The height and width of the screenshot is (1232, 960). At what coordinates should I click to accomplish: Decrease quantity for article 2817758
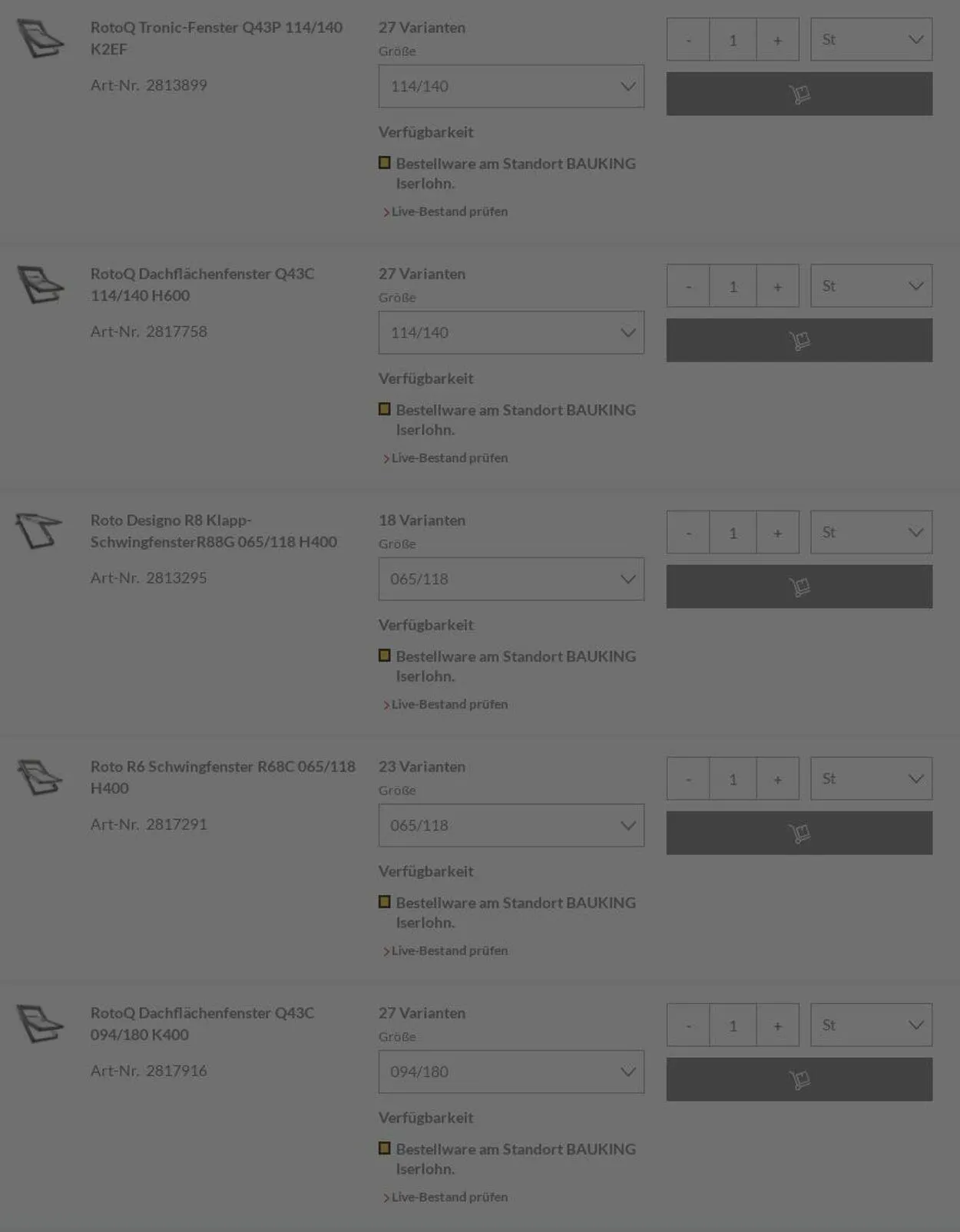coord(688,286)
